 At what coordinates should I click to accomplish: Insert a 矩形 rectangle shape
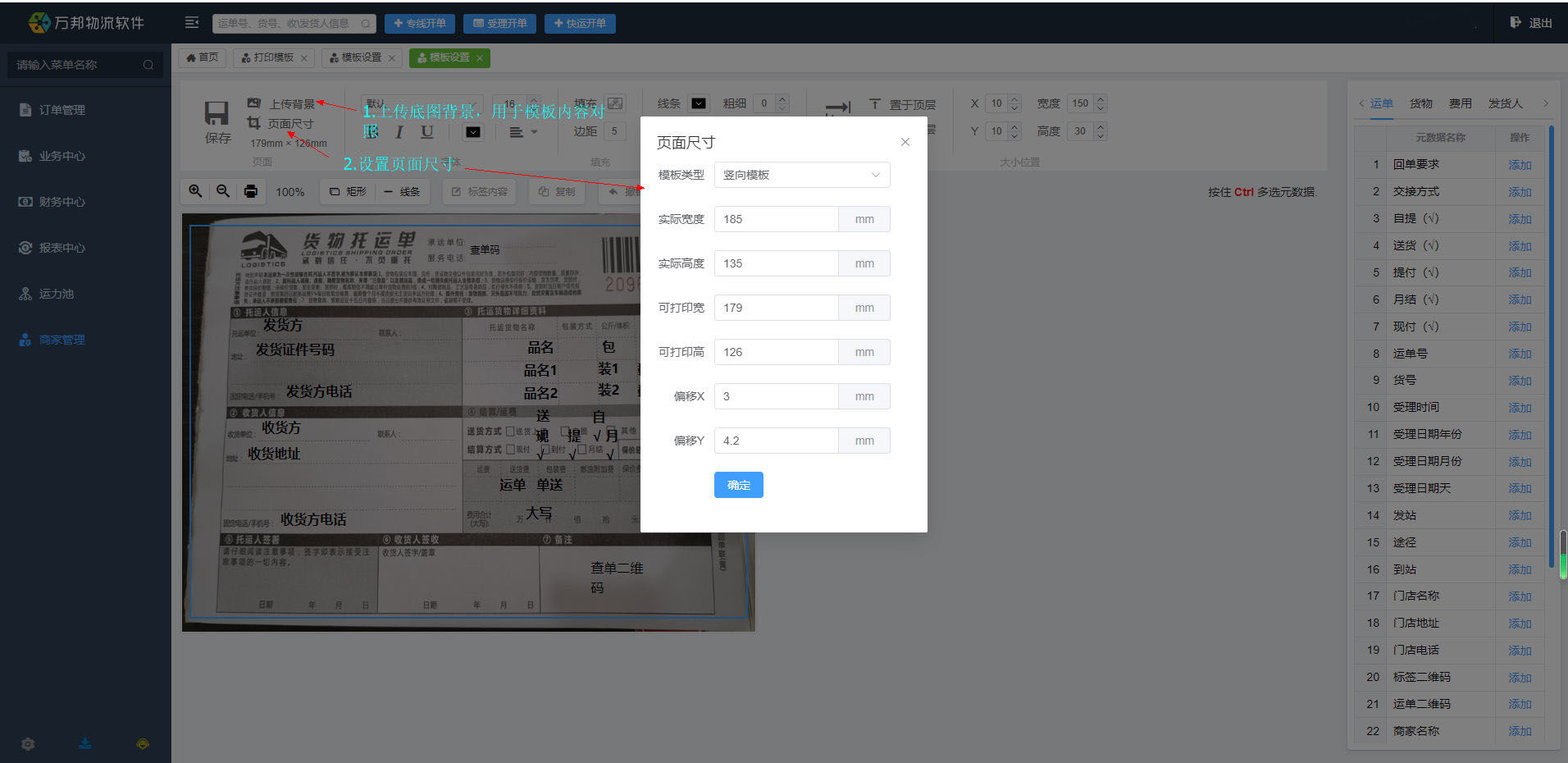coord(349,191)
